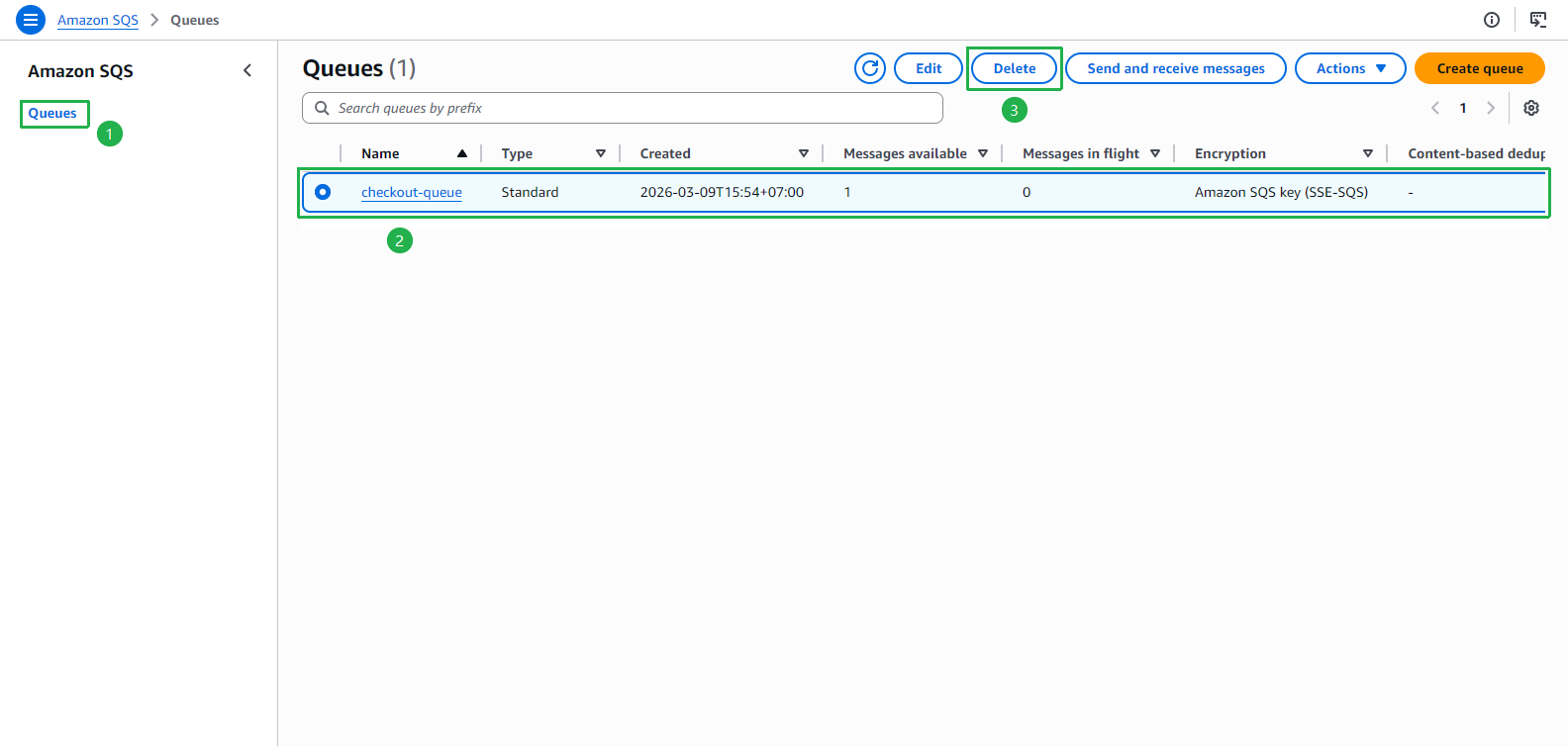Image resolution: width=1568 pixels, height=746 pixels.
Task: Sort by Type column arrow
Action: click(x=601, y=153)
